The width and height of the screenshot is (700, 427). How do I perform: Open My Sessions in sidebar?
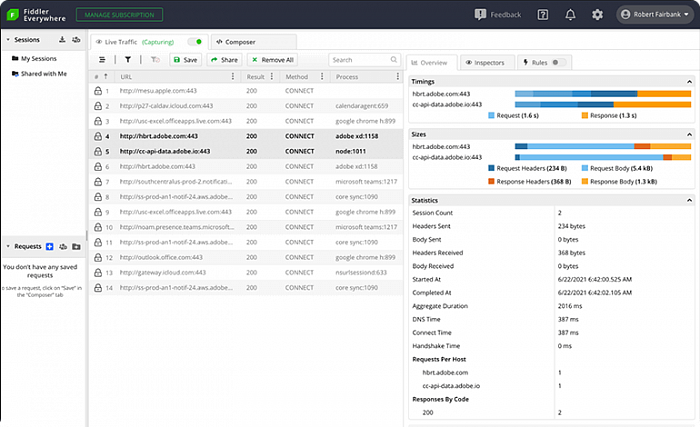[x=39, y=59]
